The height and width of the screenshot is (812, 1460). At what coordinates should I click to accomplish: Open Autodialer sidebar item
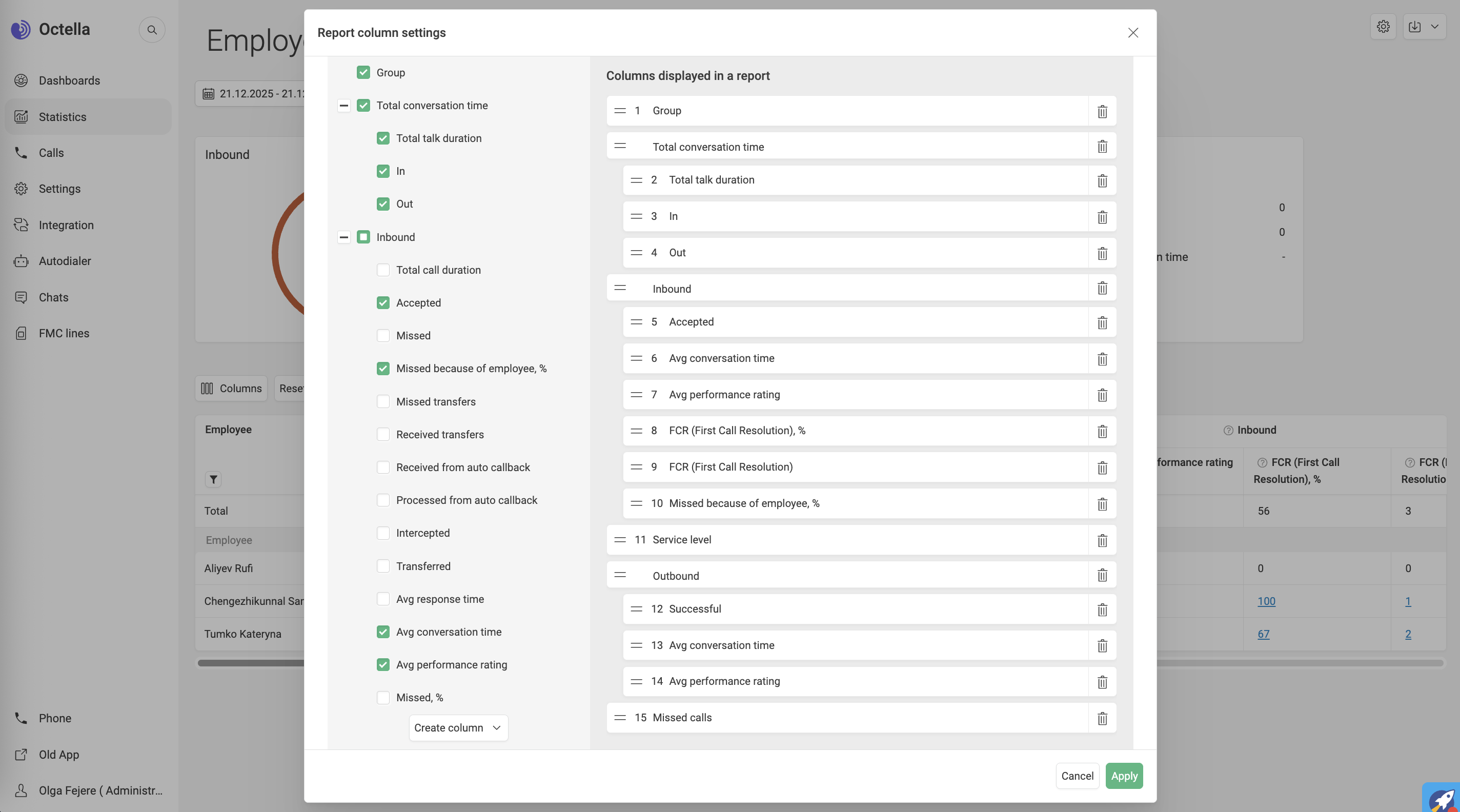65,261
